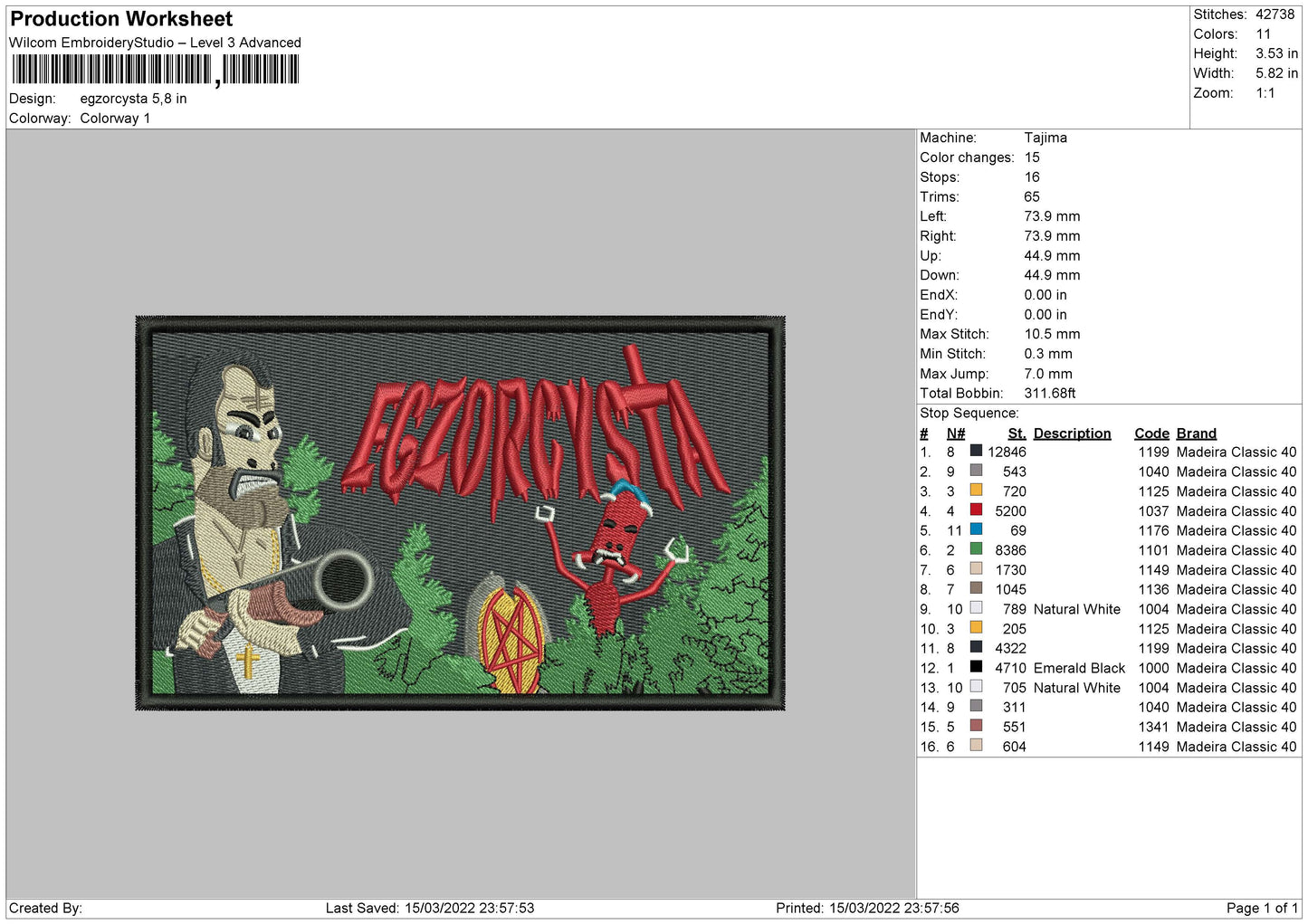Click 'Madeira Classic 40' brand in row 16
This screenshot has width=1308, height=924.
click(1236, 747)
